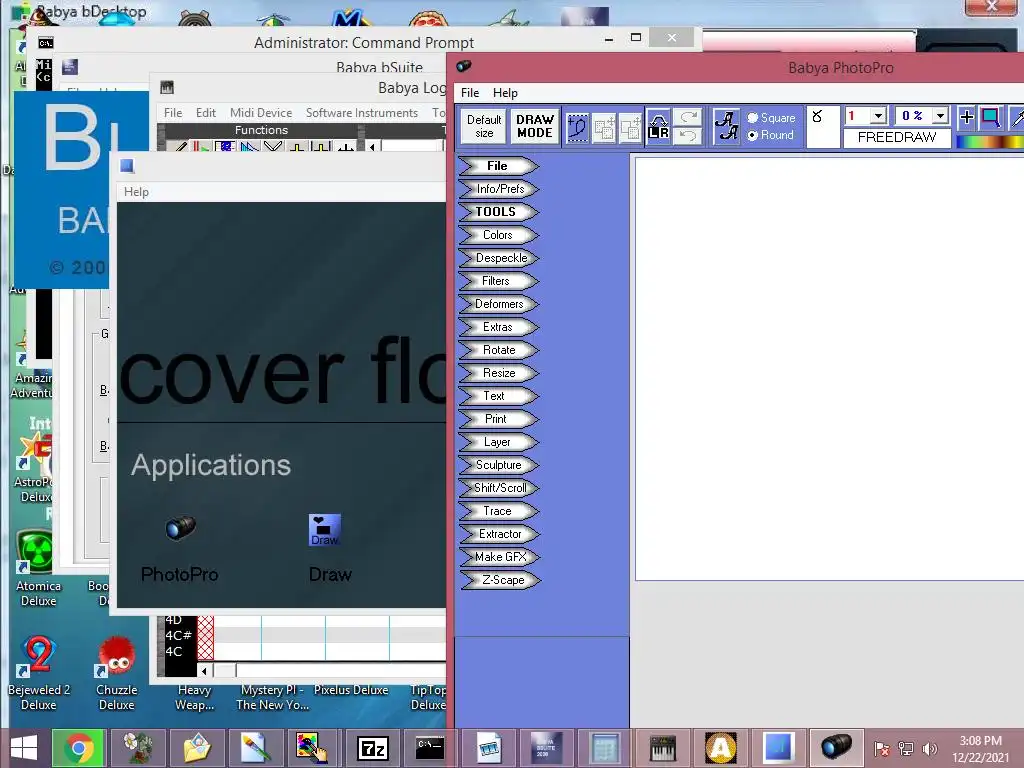The width and height of the screenshot is (1024, 768).
Task: Click the volume speaker tray icon
Action: tap(929, 749)
